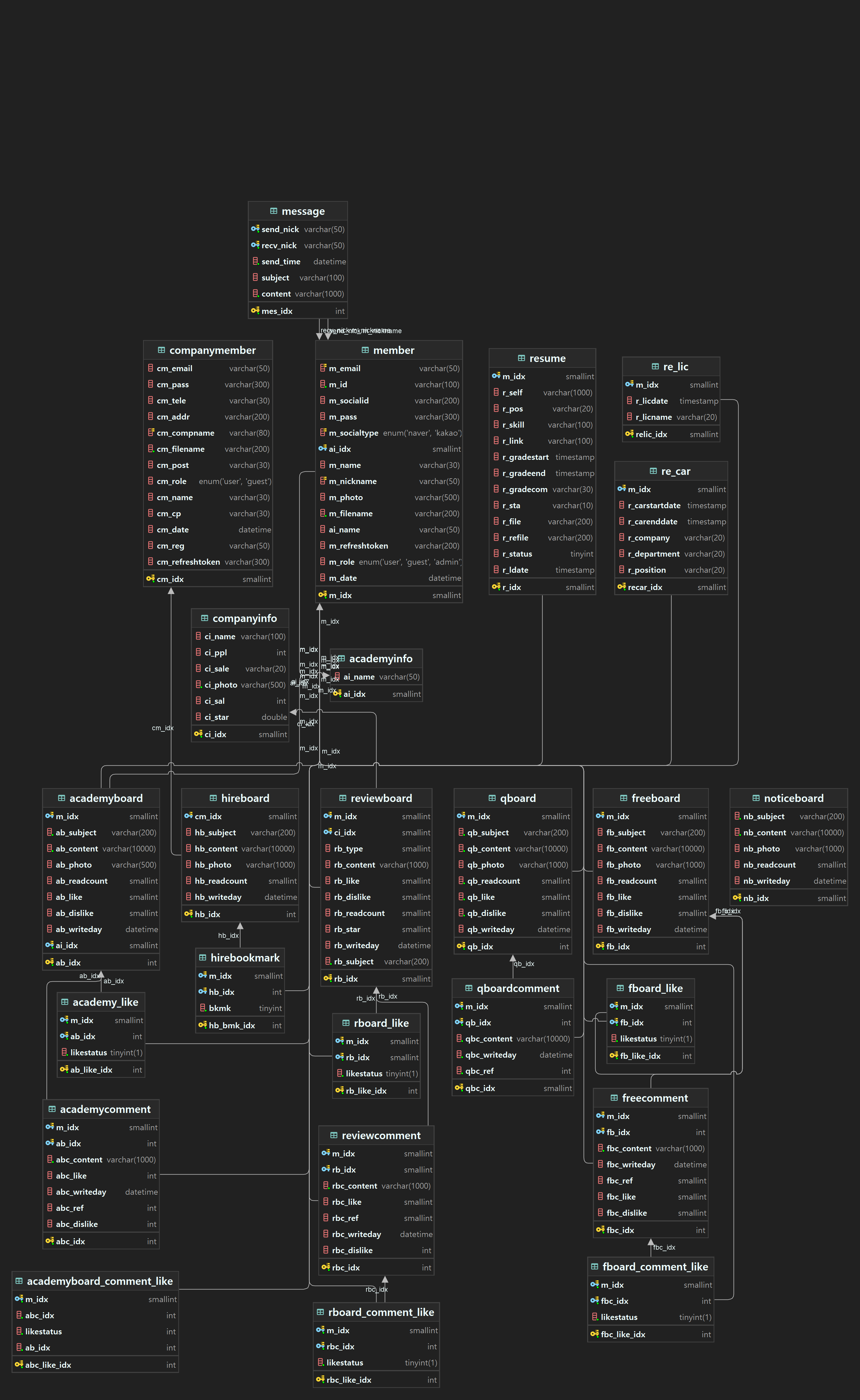Screen dimensions: 860x1400
Task: Click the primary key icon for mes_idx
Action: 255,311
